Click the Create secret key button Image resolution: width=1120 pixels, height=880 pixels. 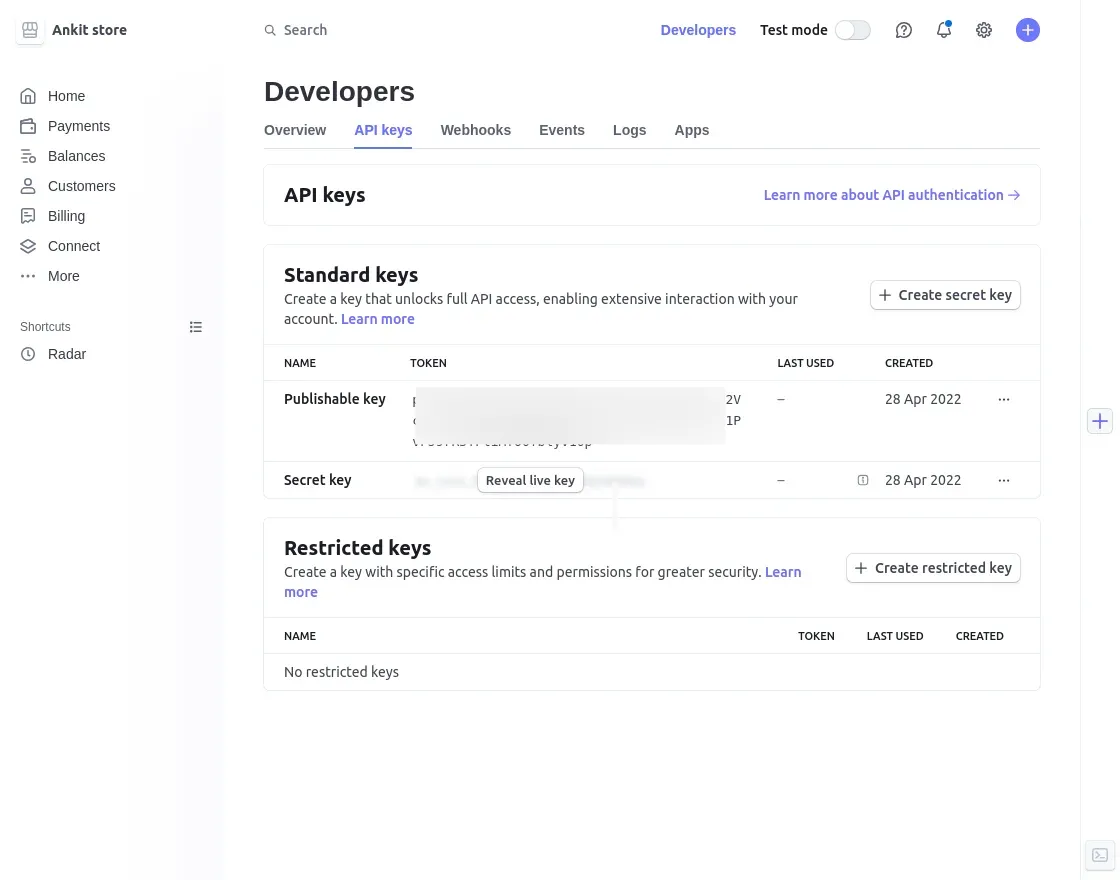point(944,295)
